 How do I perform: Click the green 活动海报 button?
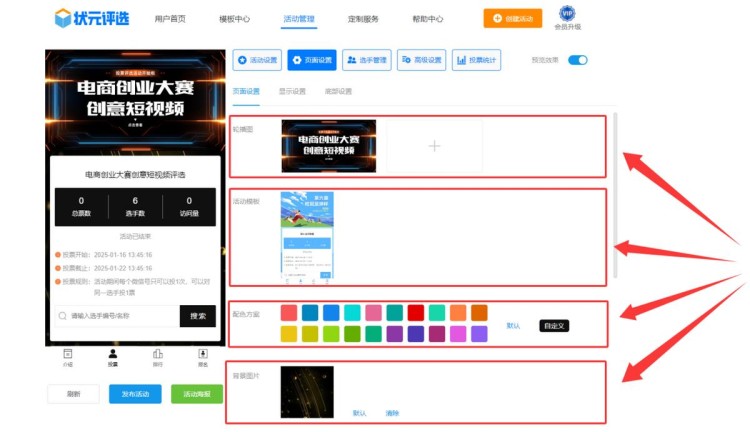coord(197,394)
